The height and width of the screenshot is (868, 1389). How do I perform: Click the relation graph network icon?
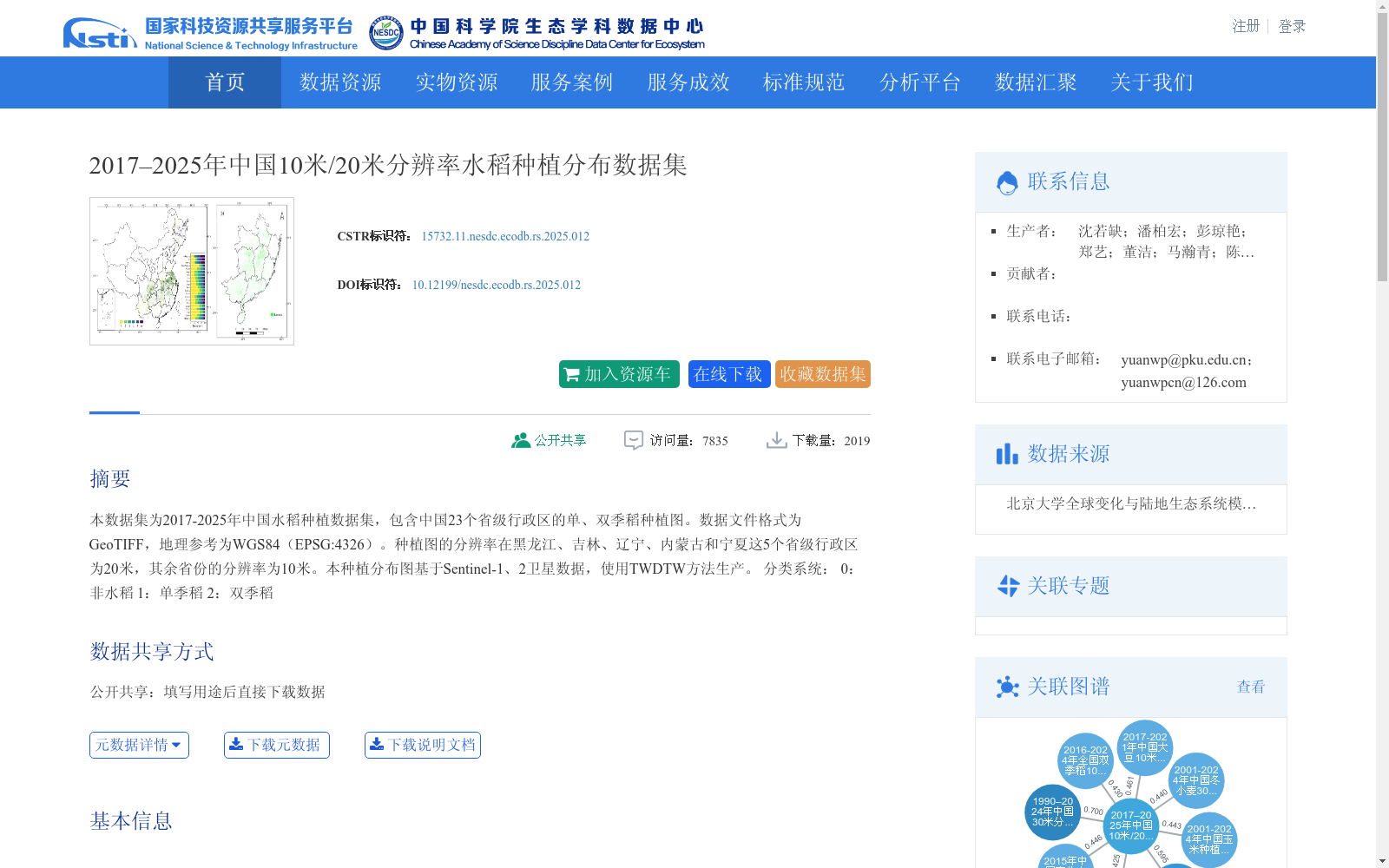pos(1007,687)
